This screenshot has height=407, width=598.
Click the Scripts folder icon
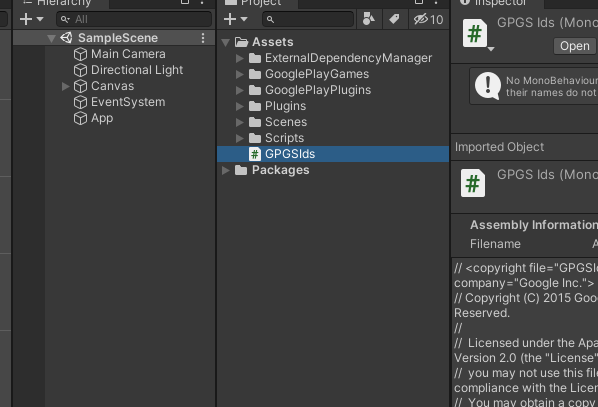coord(255,138)
